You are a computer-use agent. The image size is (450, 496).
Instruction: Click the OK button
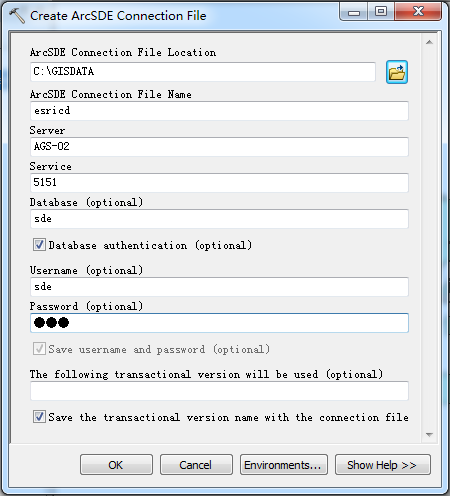pos(116,464)
